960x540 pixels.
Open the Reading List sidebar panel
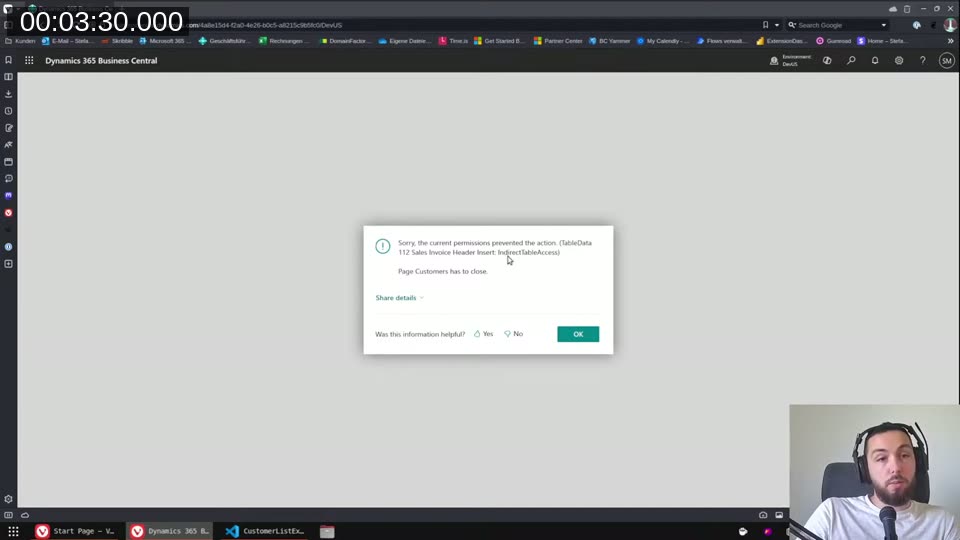(x=9, y=77)
